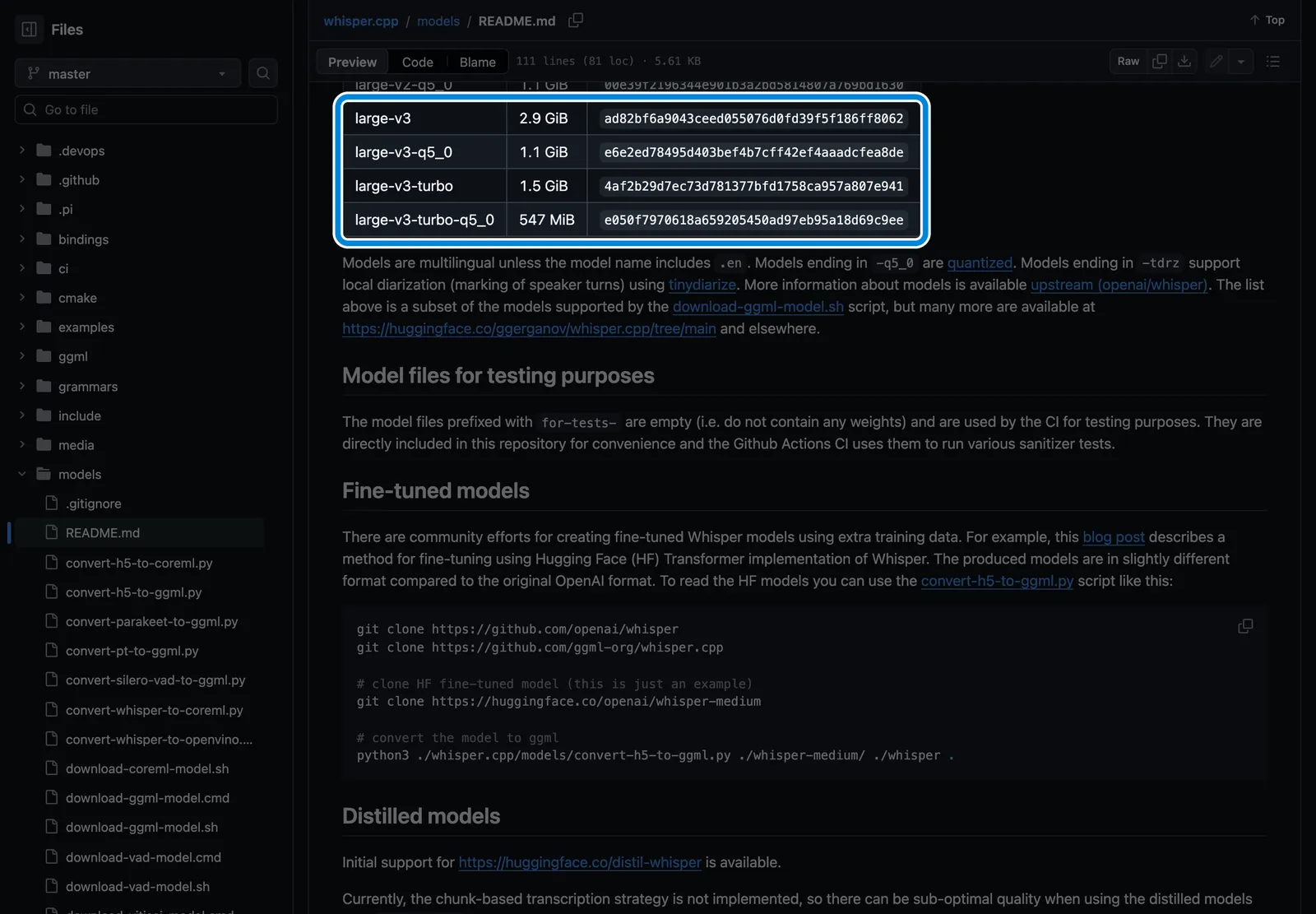Switch to the Code tab
This screenshot has width=1316, height=914.
[x=418, y=62]
